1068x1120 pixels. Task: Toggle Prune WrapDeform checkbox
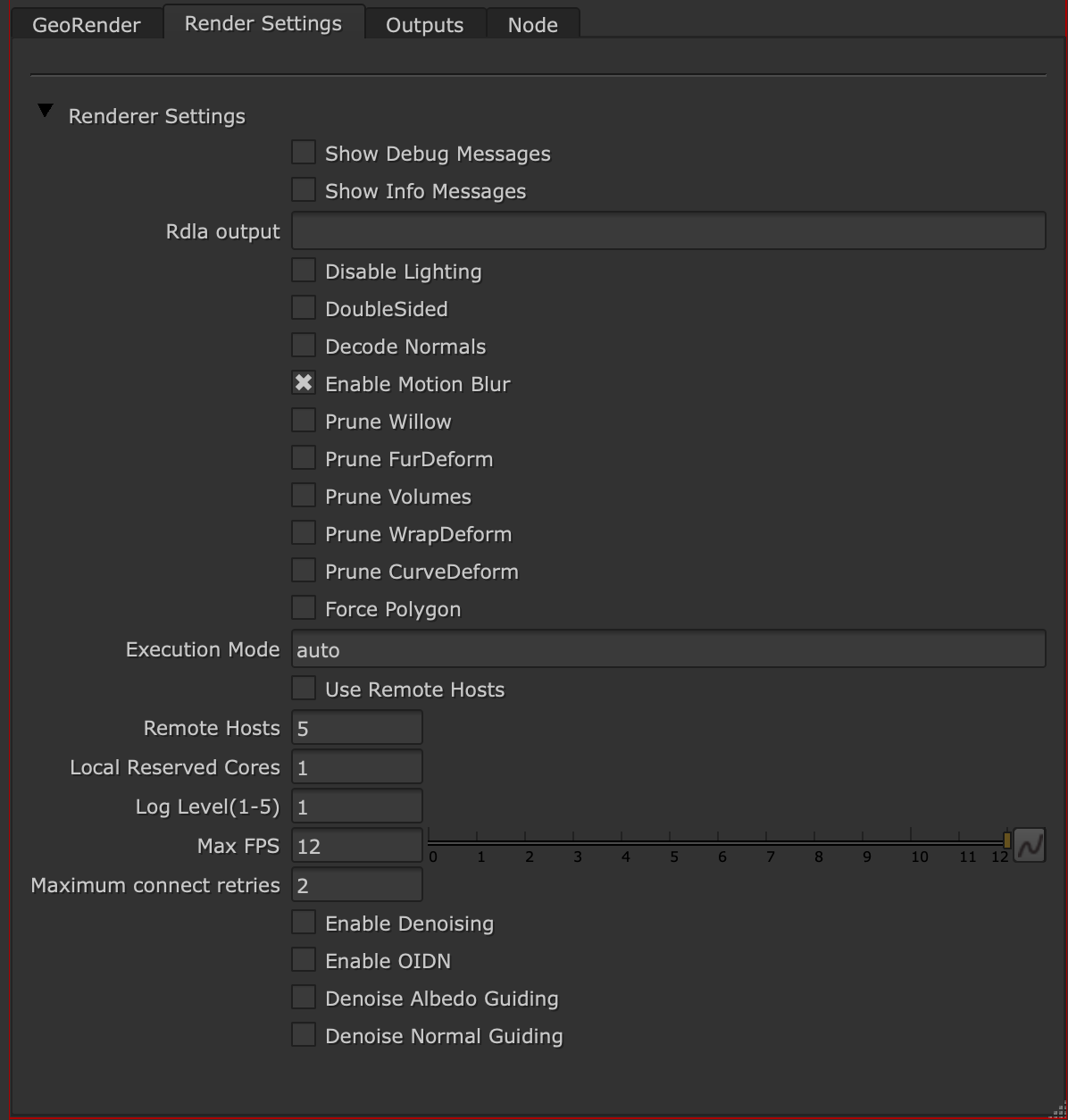click(304, 533)
